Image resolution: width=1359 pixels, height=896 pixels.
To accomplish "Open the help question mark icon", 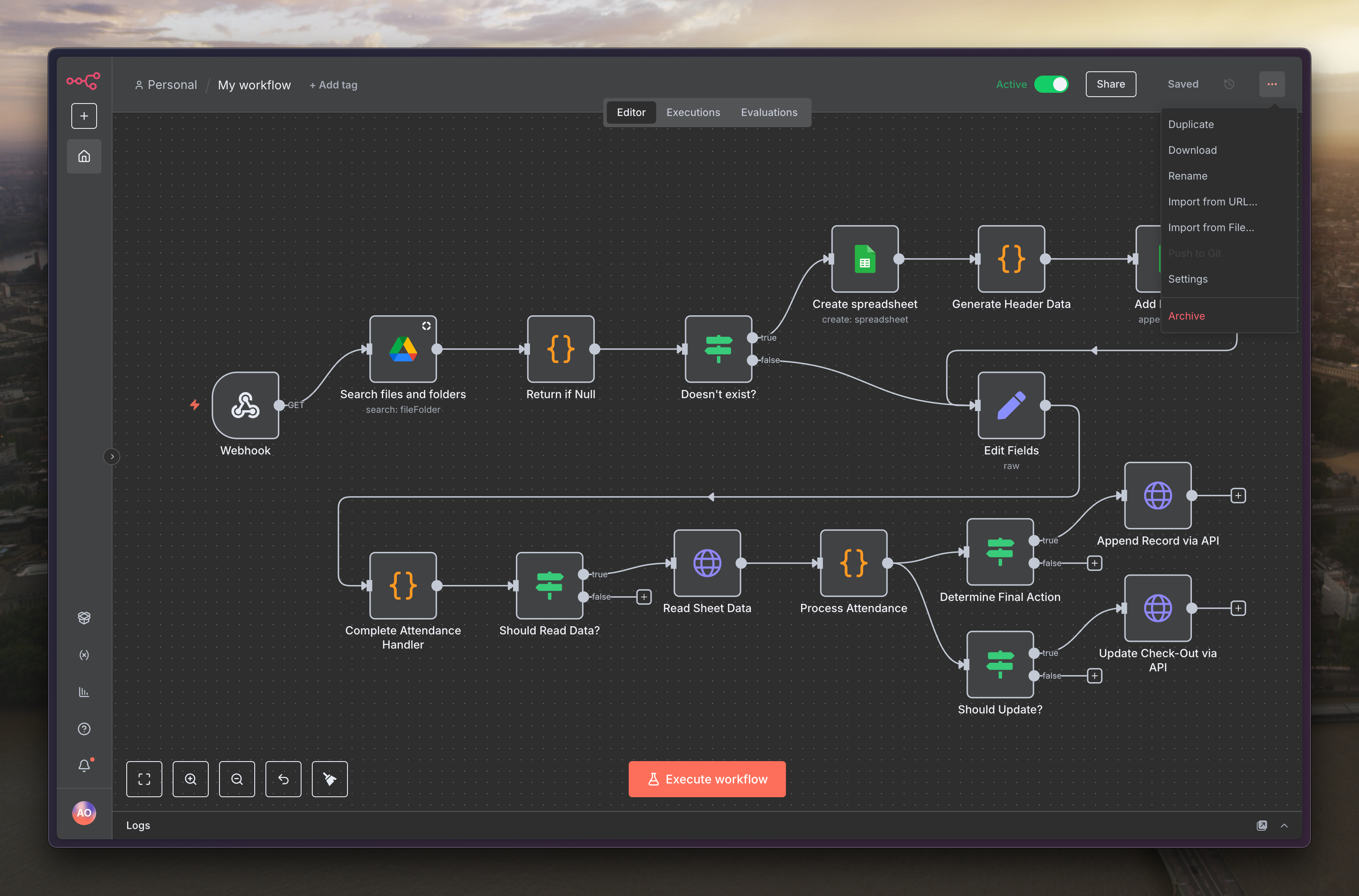I will coord(84,728).
